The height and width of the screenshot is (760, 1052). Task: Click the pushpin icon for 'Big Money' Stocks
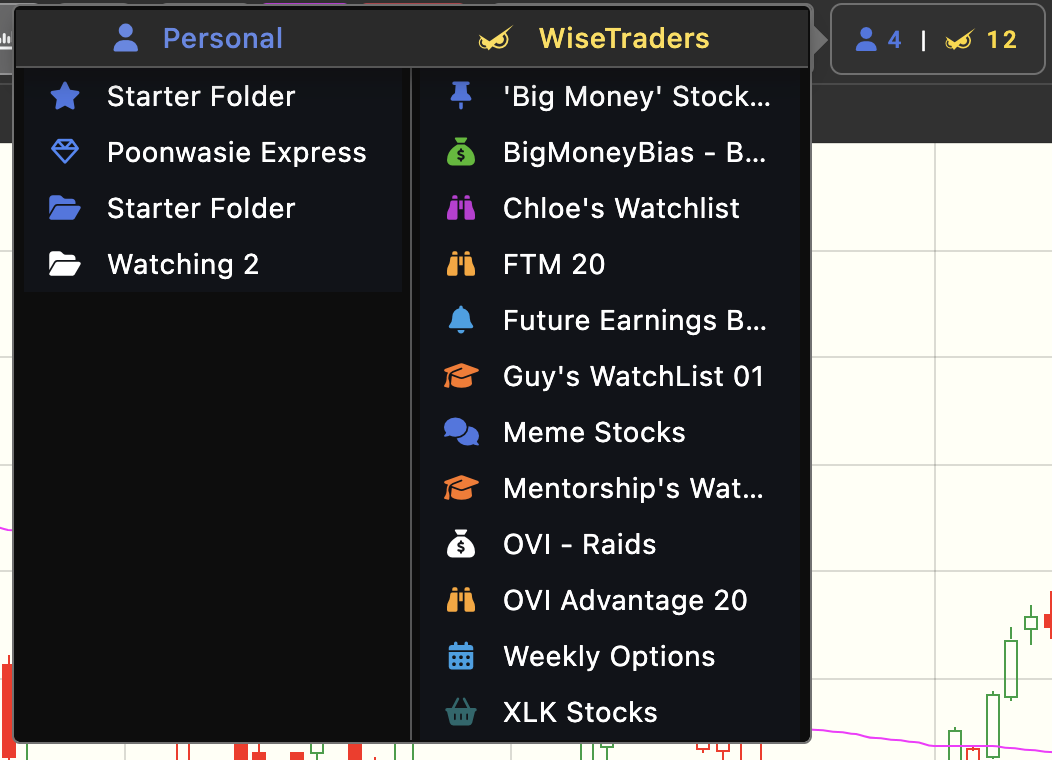click(x=460, y=96)
